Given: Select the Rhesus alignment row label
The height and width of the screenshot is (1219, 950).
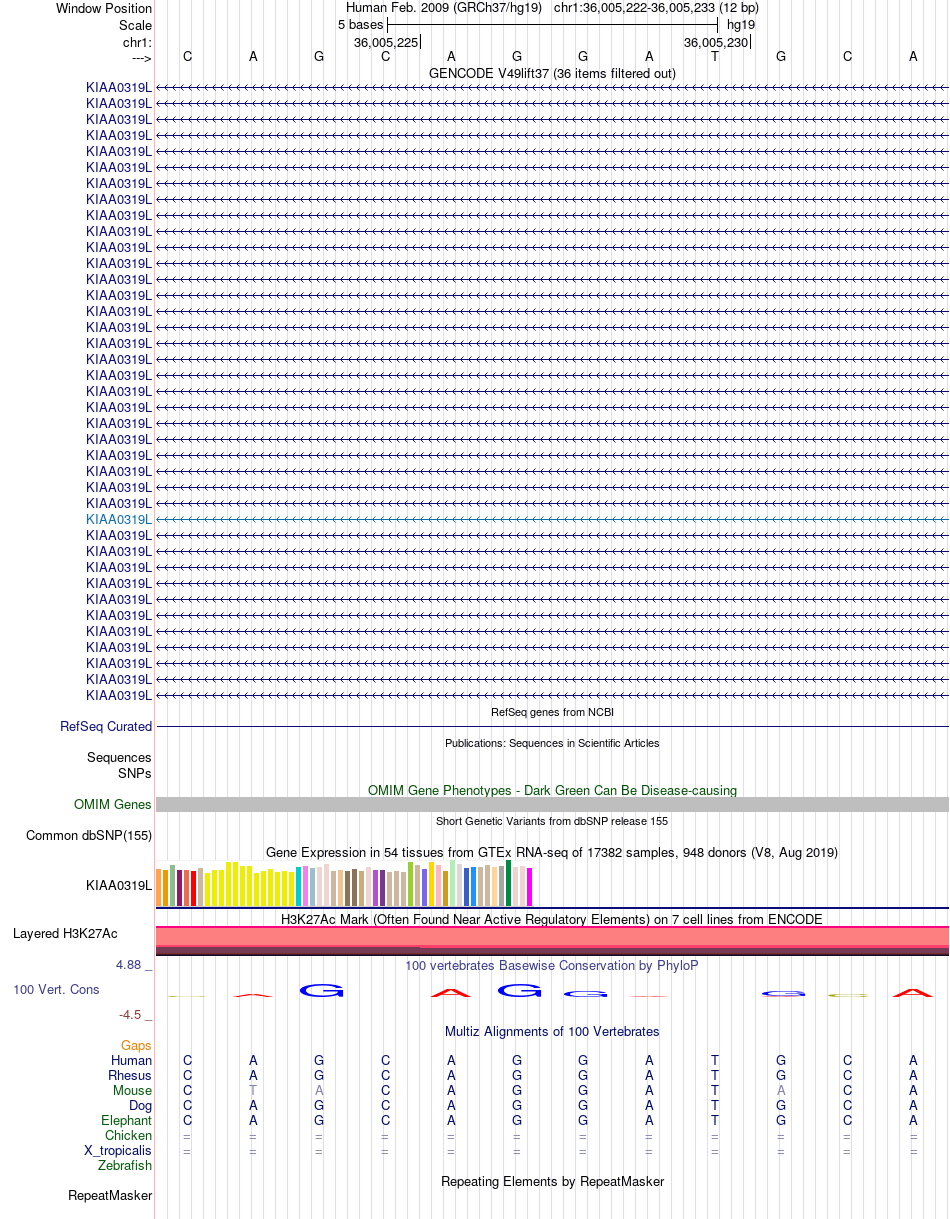Looking at the screenshot, I should coord(130,1076).
